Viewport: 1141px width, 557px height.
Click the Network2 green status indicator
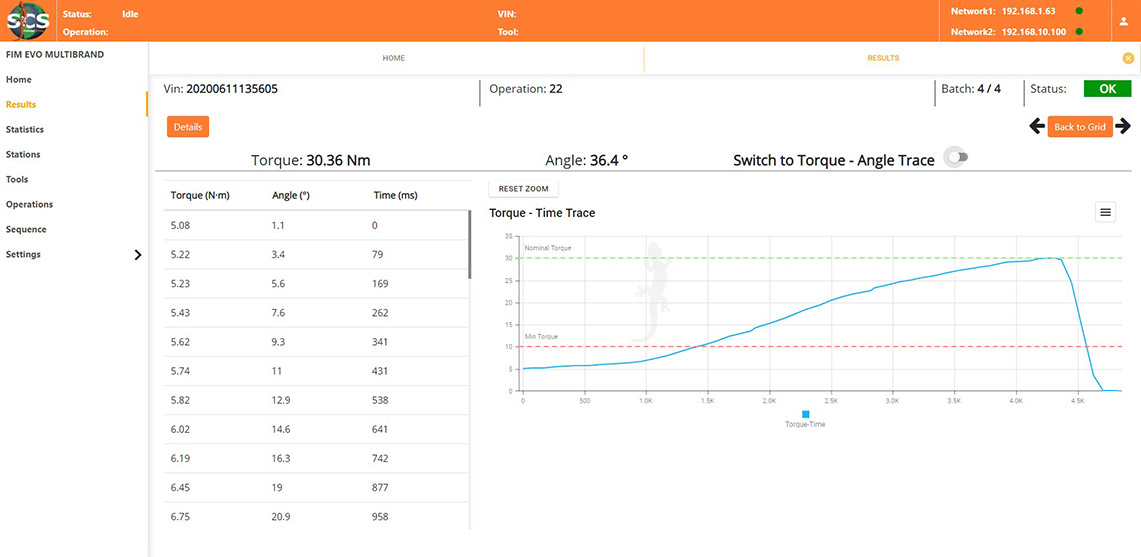pos(1078,31)
